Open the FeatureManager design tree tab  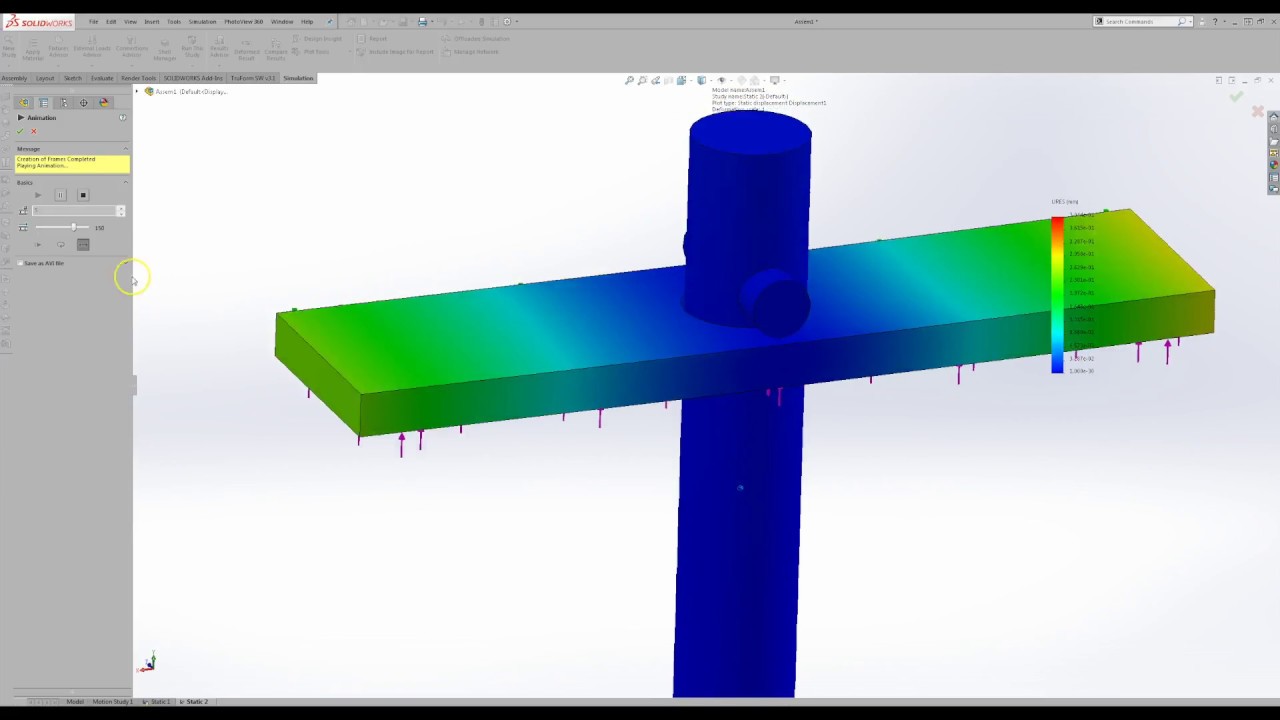[x=24, y=102]
